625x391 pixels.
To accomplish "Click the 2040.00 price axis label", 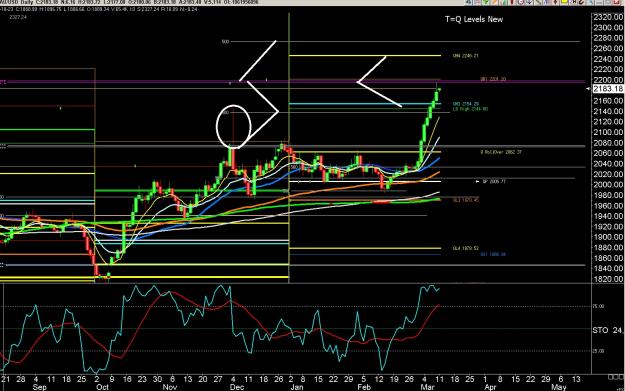I will coord(608,163).
